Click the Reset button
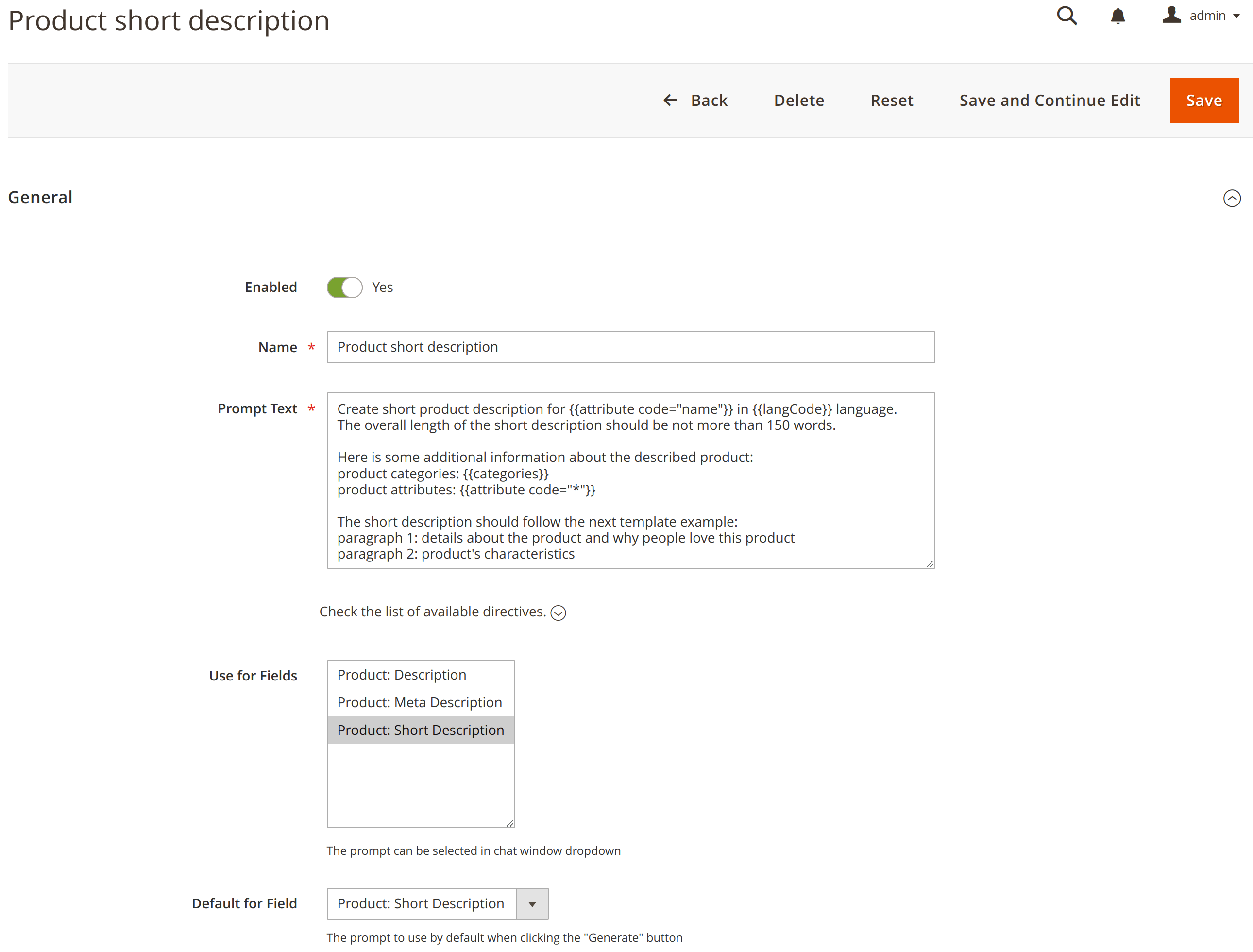The height and width of the screenshot is (952, 1253). (892, 100)
